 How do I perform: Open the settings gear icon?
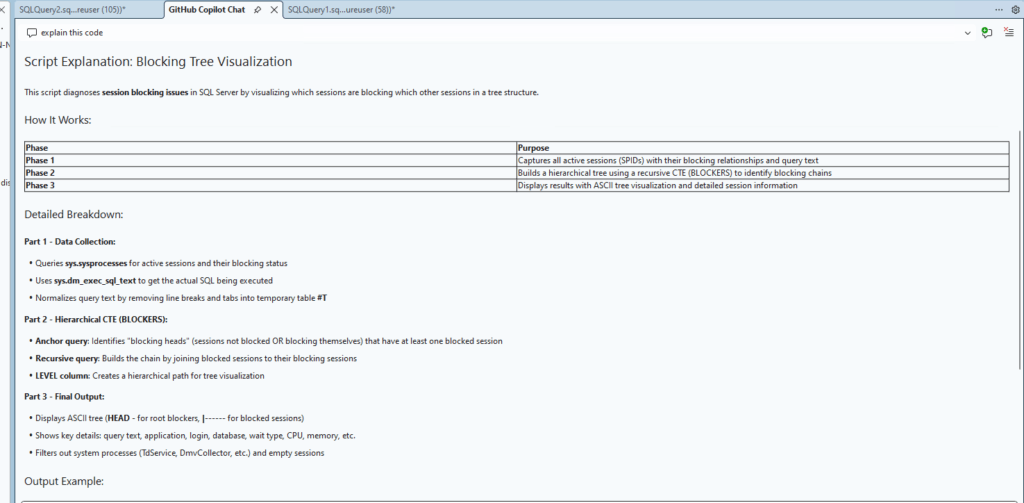[x=1015, y=9]
